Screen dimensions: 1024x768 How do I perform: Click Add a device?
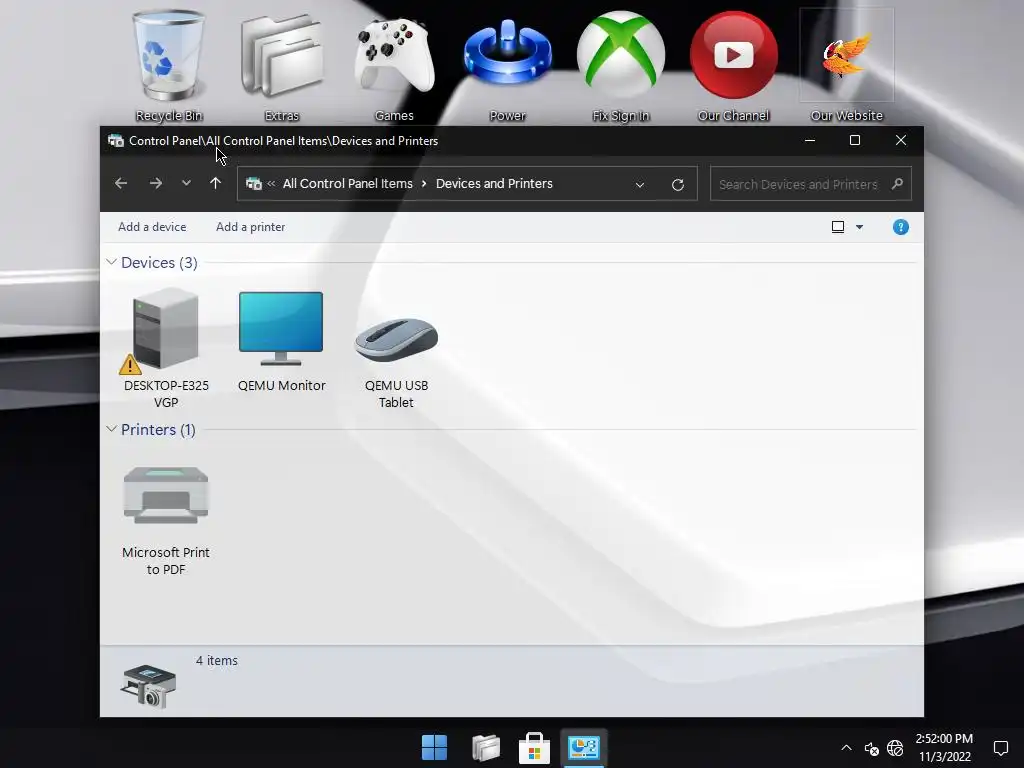point(152,227)
